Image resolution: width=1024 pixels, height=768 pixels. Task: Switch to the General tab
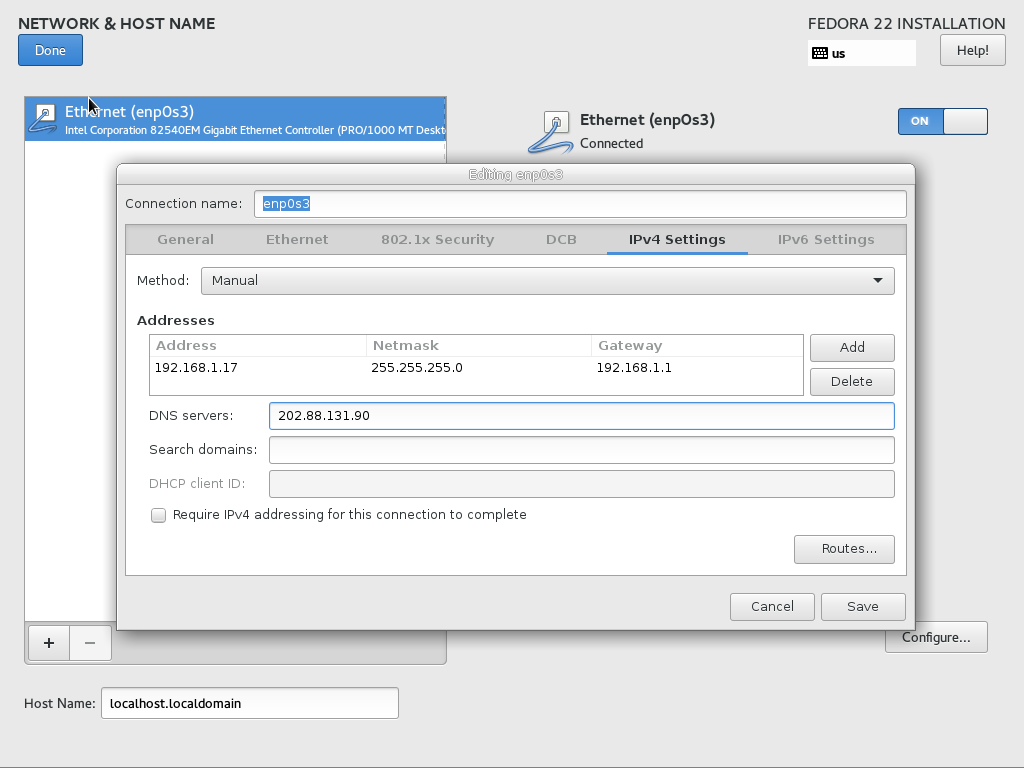pyautogui.click(x=185, y=240)
